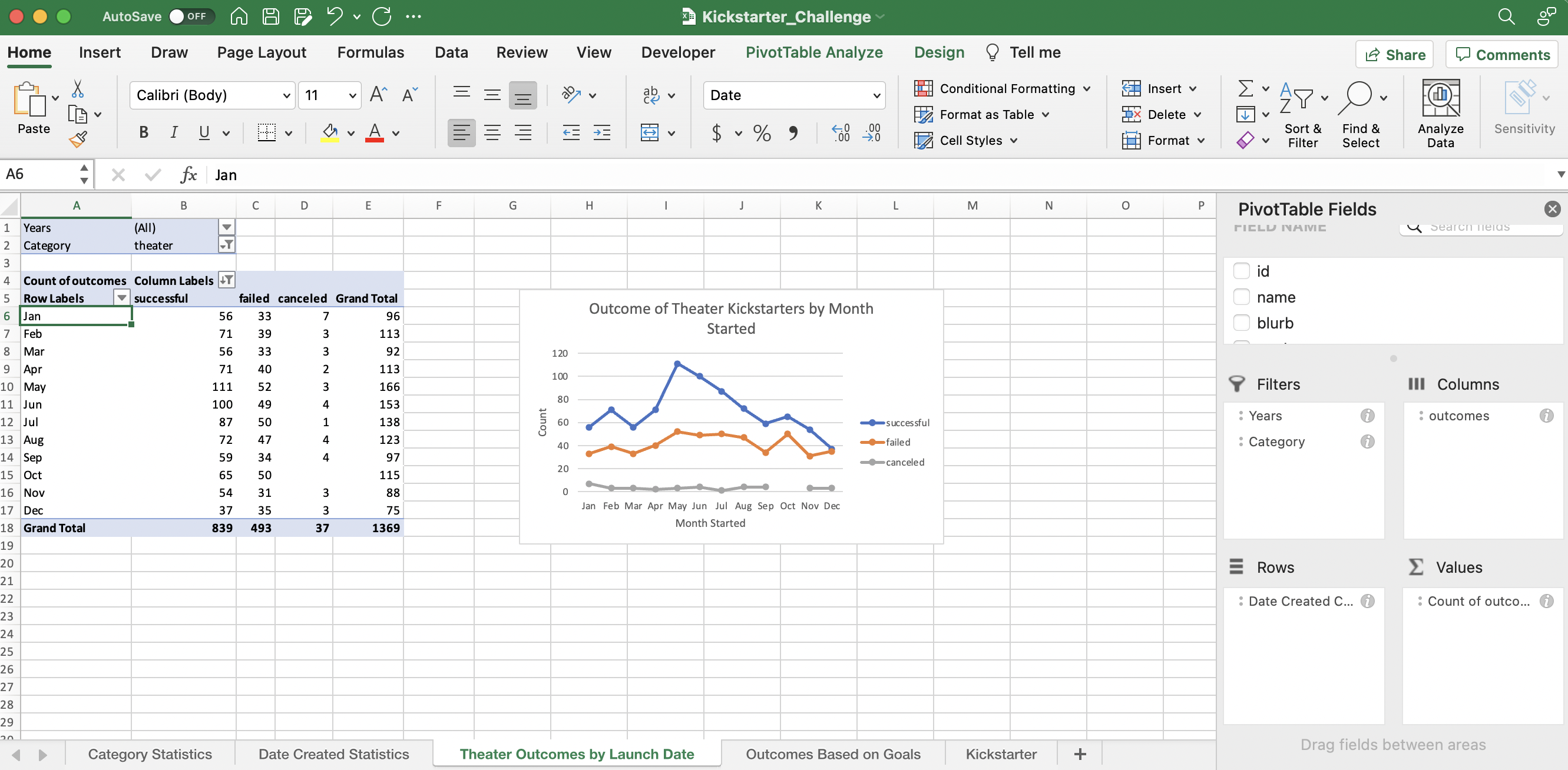Screen dimensions: 1568x770
Task: Check the name field checkbox
Action: [1242, 297]
